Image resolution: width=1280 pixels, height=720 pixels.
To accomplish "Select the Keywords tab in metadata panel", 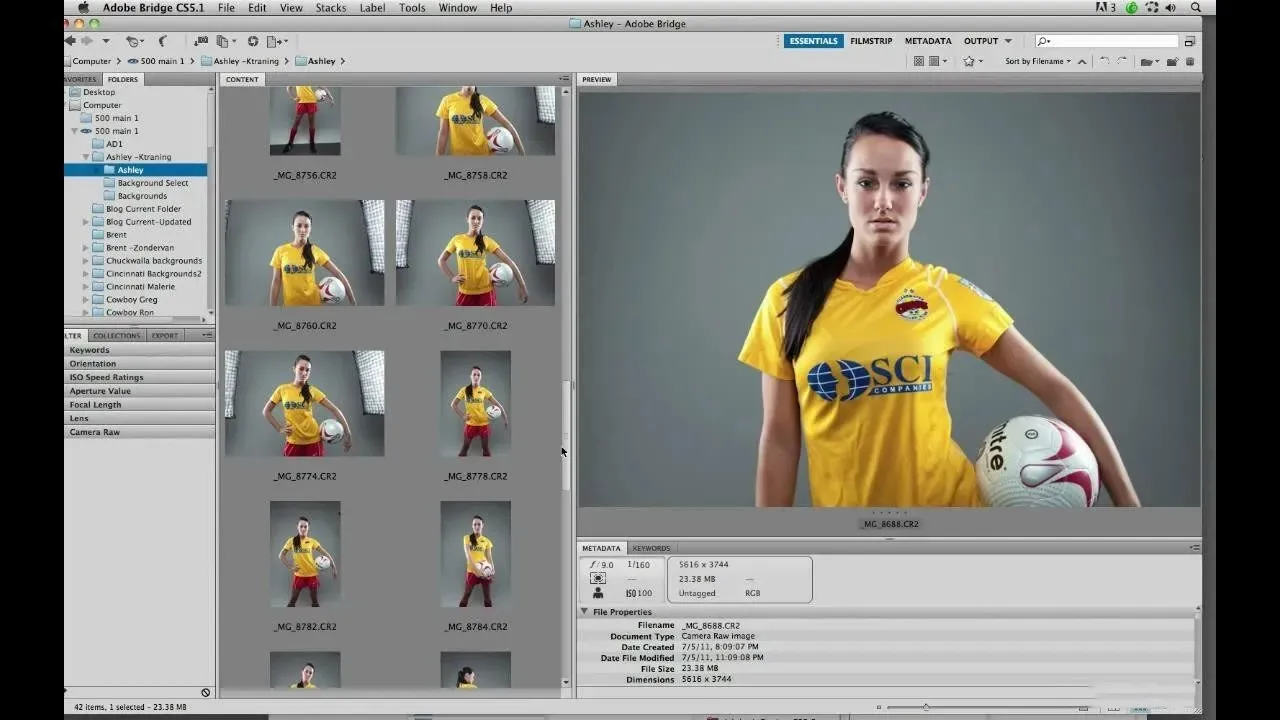I will coord(651,548).
